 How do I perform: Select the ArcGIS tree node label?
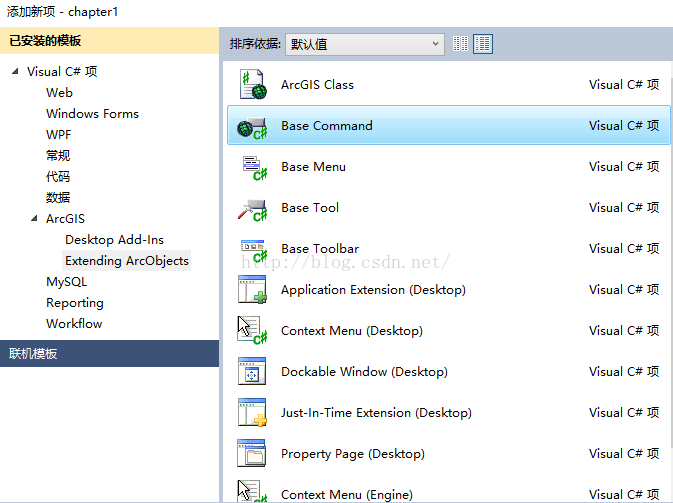(x=65, y=218)
